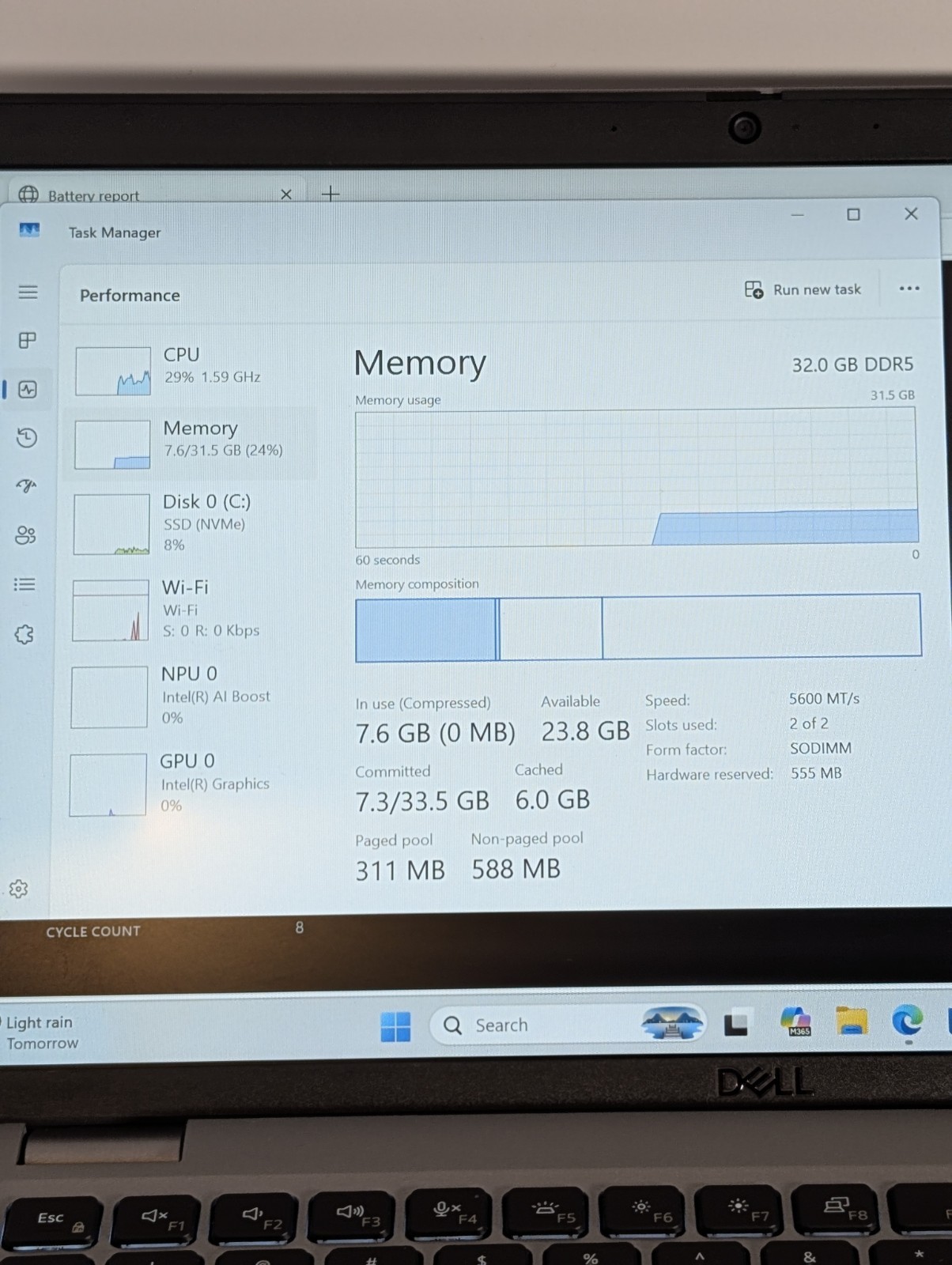
Task: Open the Users page icon
Action: (x=25, y=535)
